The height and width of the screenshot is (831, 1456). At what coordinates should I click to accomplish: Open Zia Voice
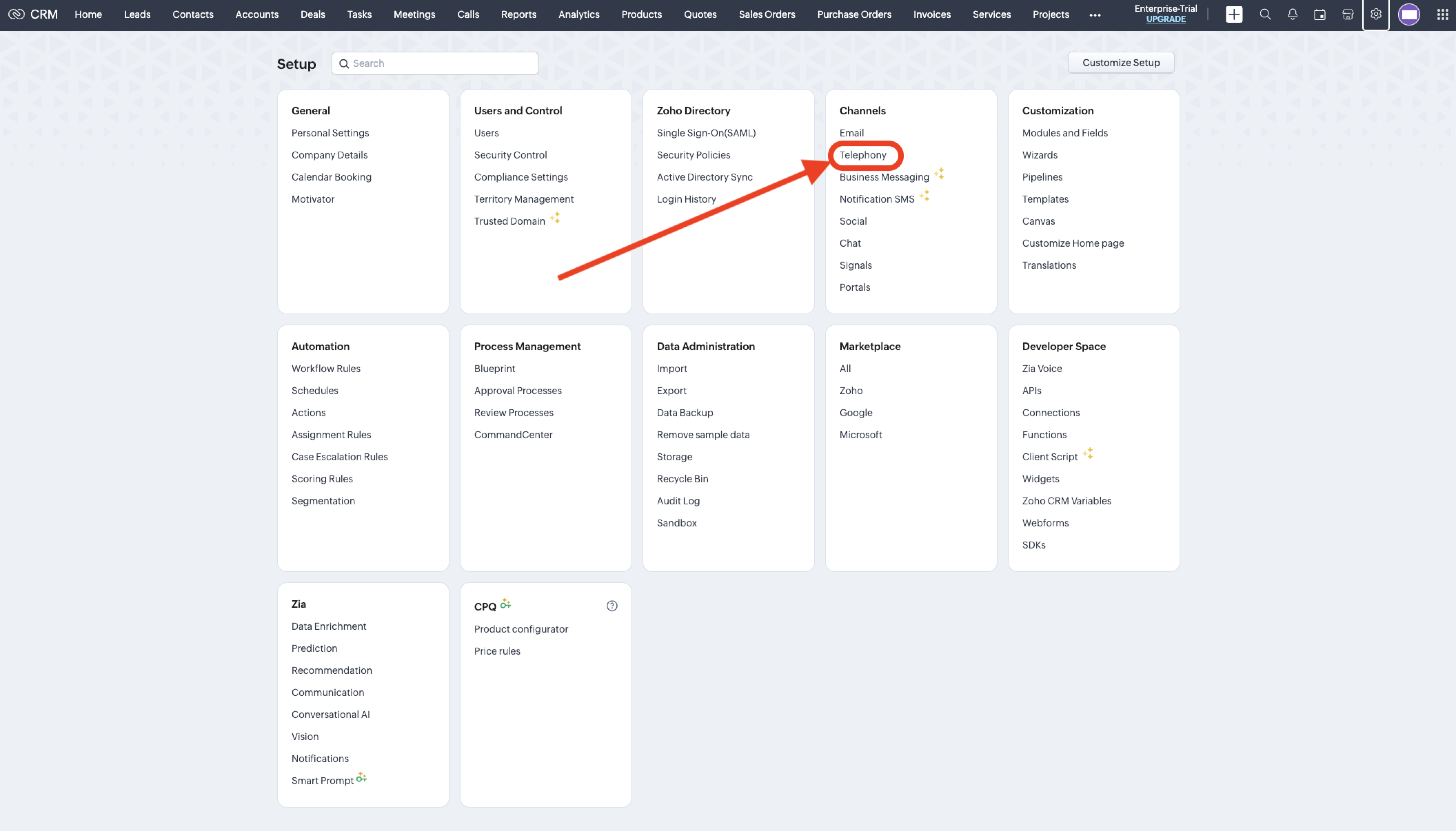point(1041,368)
